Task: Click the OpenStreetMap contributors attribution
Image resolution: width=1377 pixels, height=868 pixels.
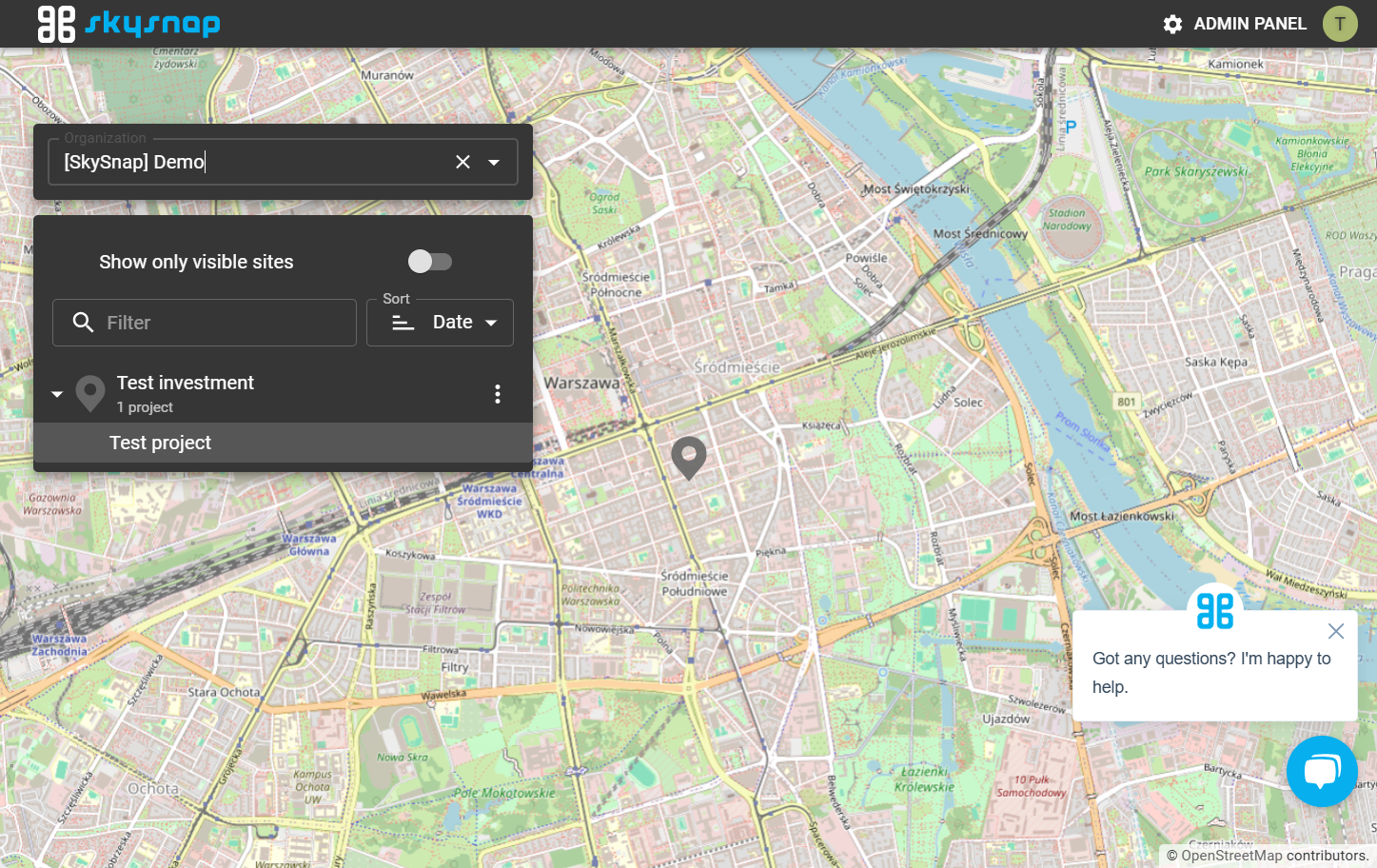Action: point(1267,856)
